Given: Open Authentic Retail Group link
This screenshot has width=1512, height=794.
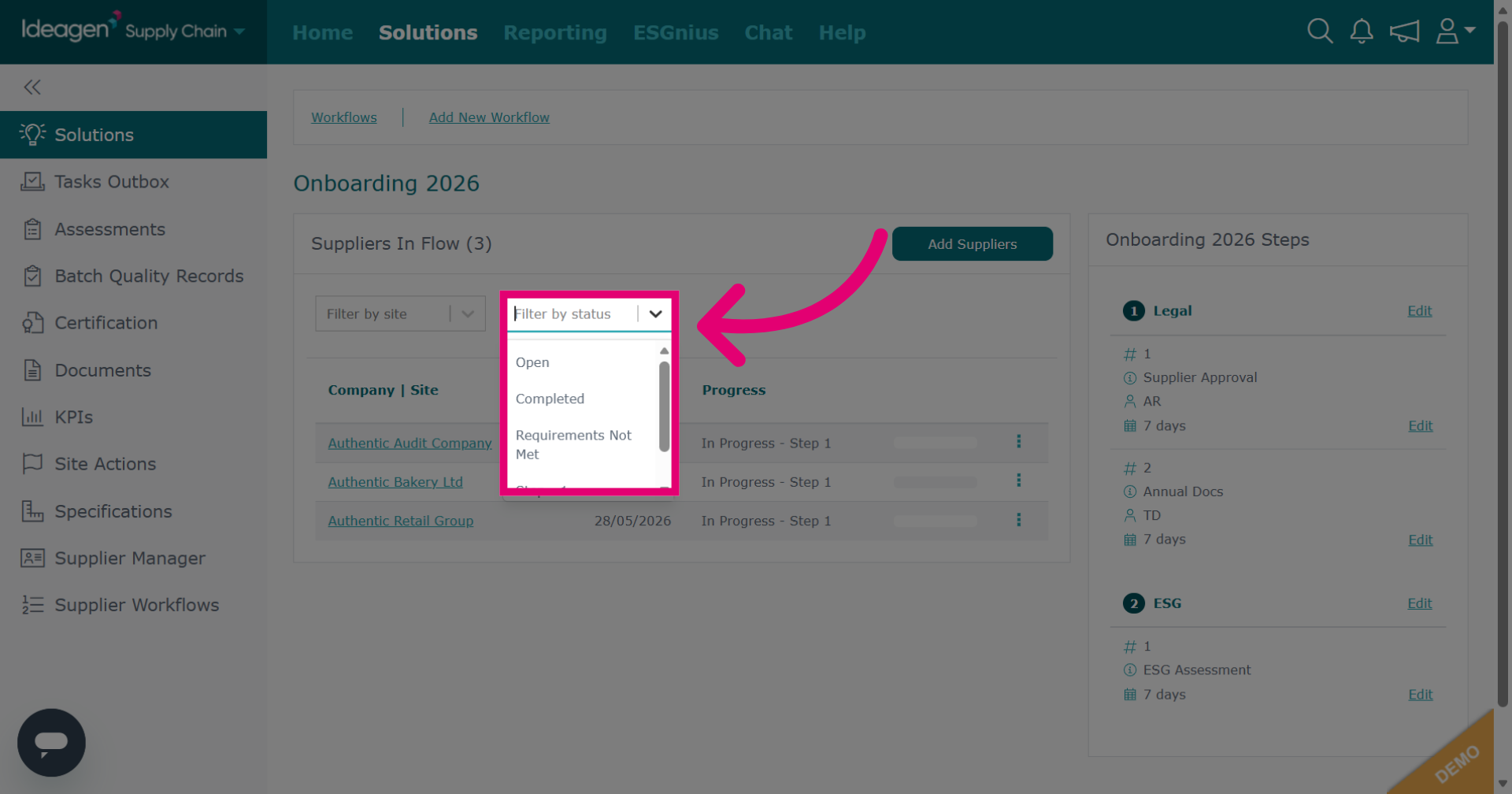Looking at the screenshot, I should click(x=400, y=521).
